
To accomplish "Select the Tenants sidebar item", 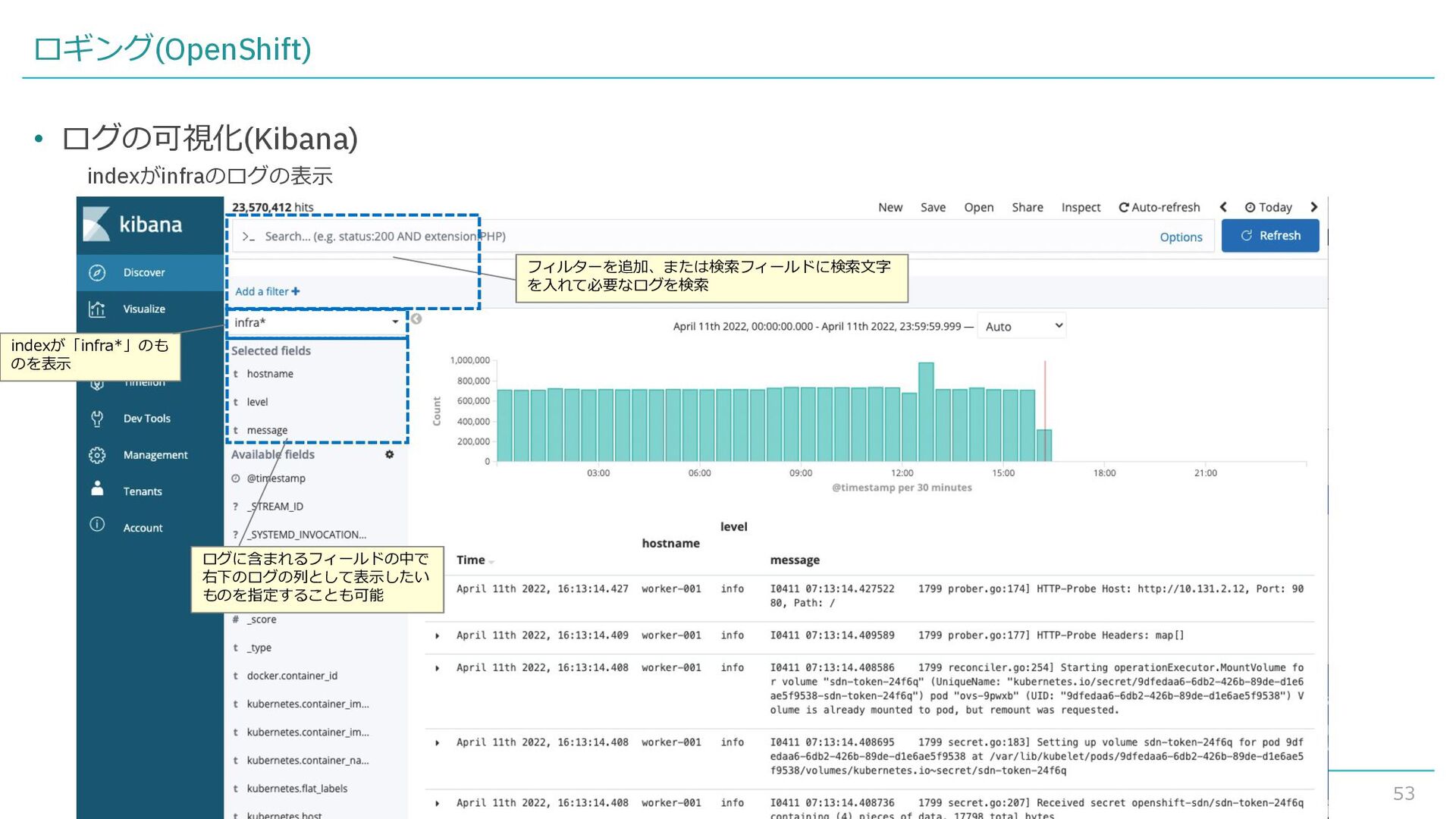I will click(x=150, y=491).
